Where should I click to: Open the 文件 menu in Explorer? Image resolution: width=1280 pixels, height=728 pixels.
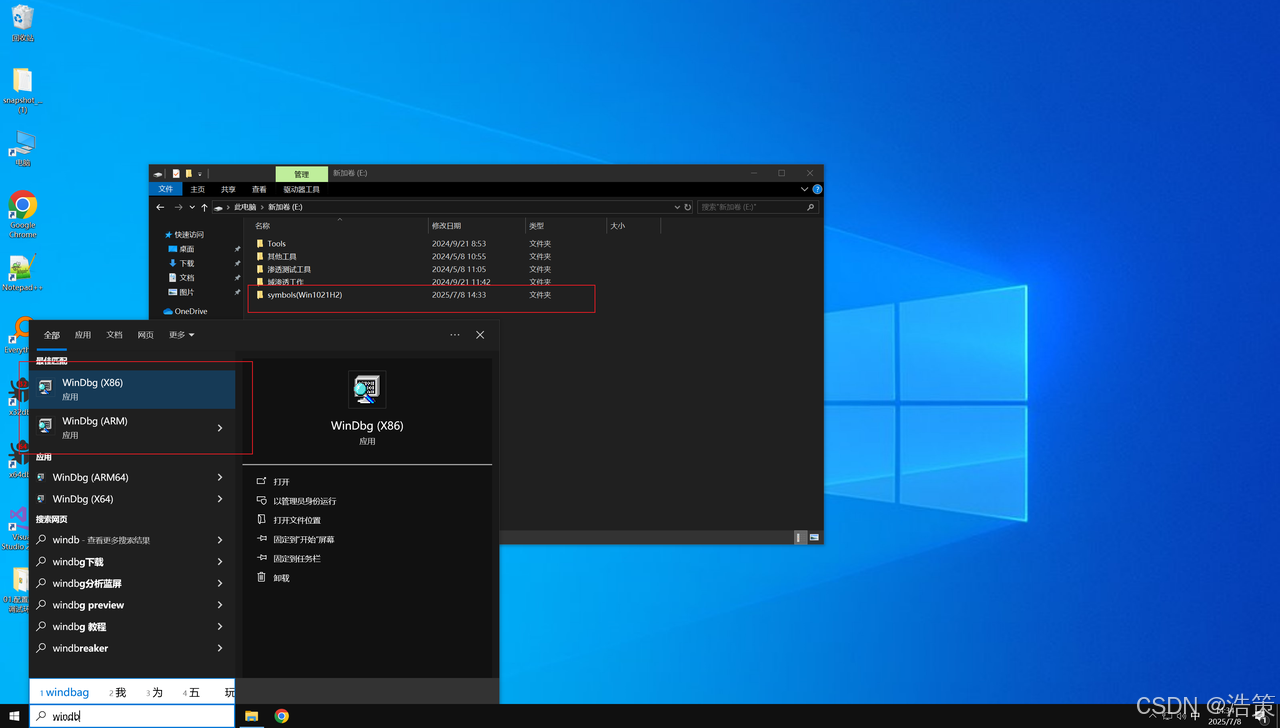tap(166, 189)
